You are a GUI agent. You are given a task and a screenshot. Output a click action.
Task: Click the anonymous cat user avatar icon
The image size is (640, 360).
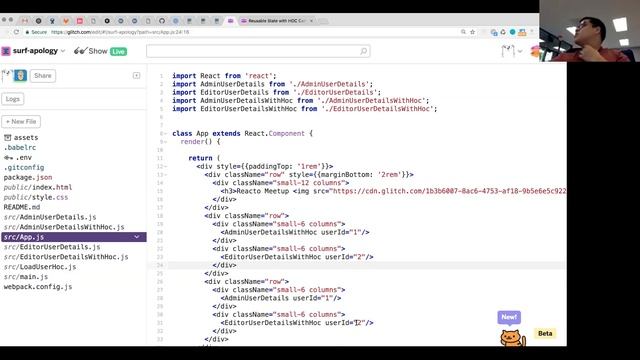(508, 51)
